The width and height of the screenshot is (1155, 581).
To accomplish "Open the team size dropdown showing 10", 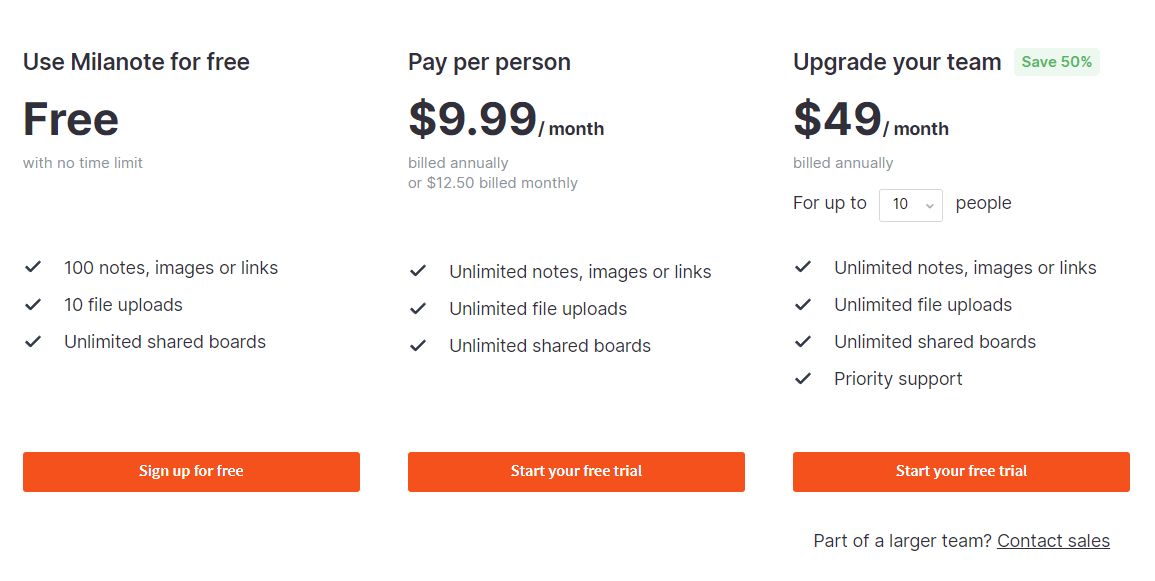I will [x=910, y=204].
